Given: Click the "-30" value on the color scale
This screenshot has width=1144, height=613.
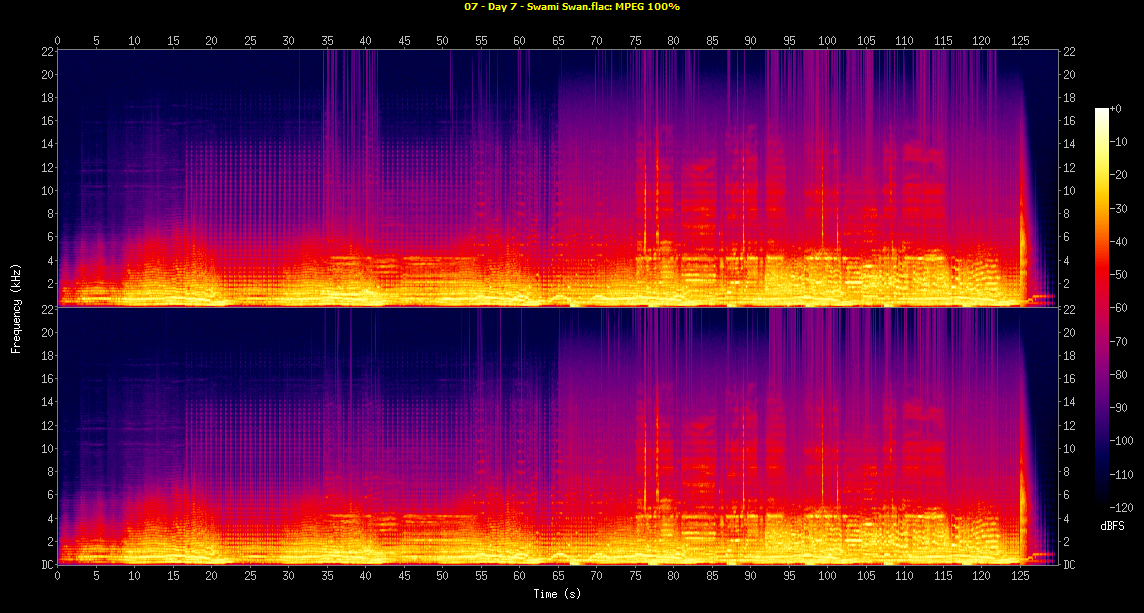Looking at the screenshot, I should click(x=1118, y=208).
